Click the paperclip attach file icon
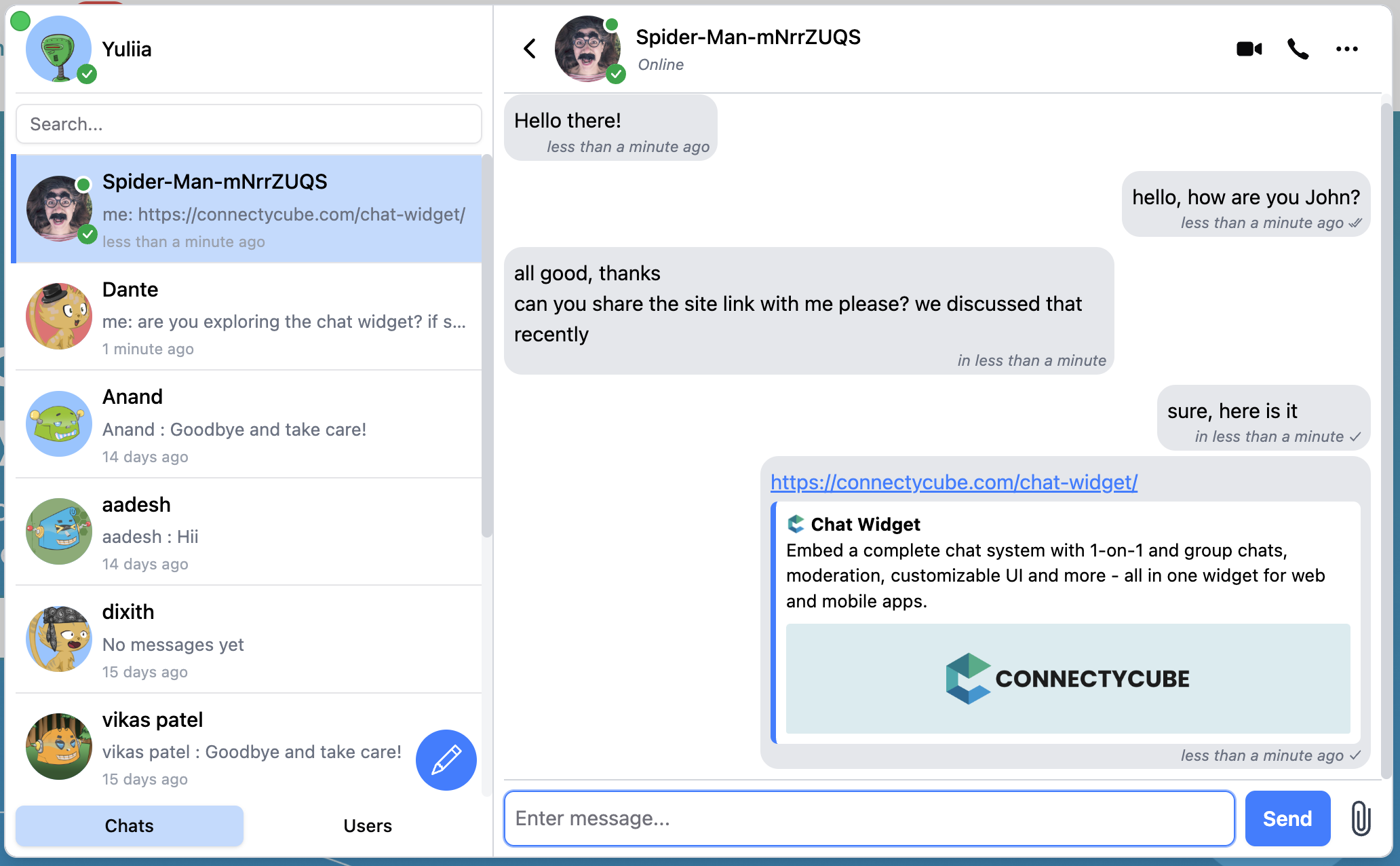Screen dimensions: 1400x866 pyautogui.click(x=1361, y=818)
